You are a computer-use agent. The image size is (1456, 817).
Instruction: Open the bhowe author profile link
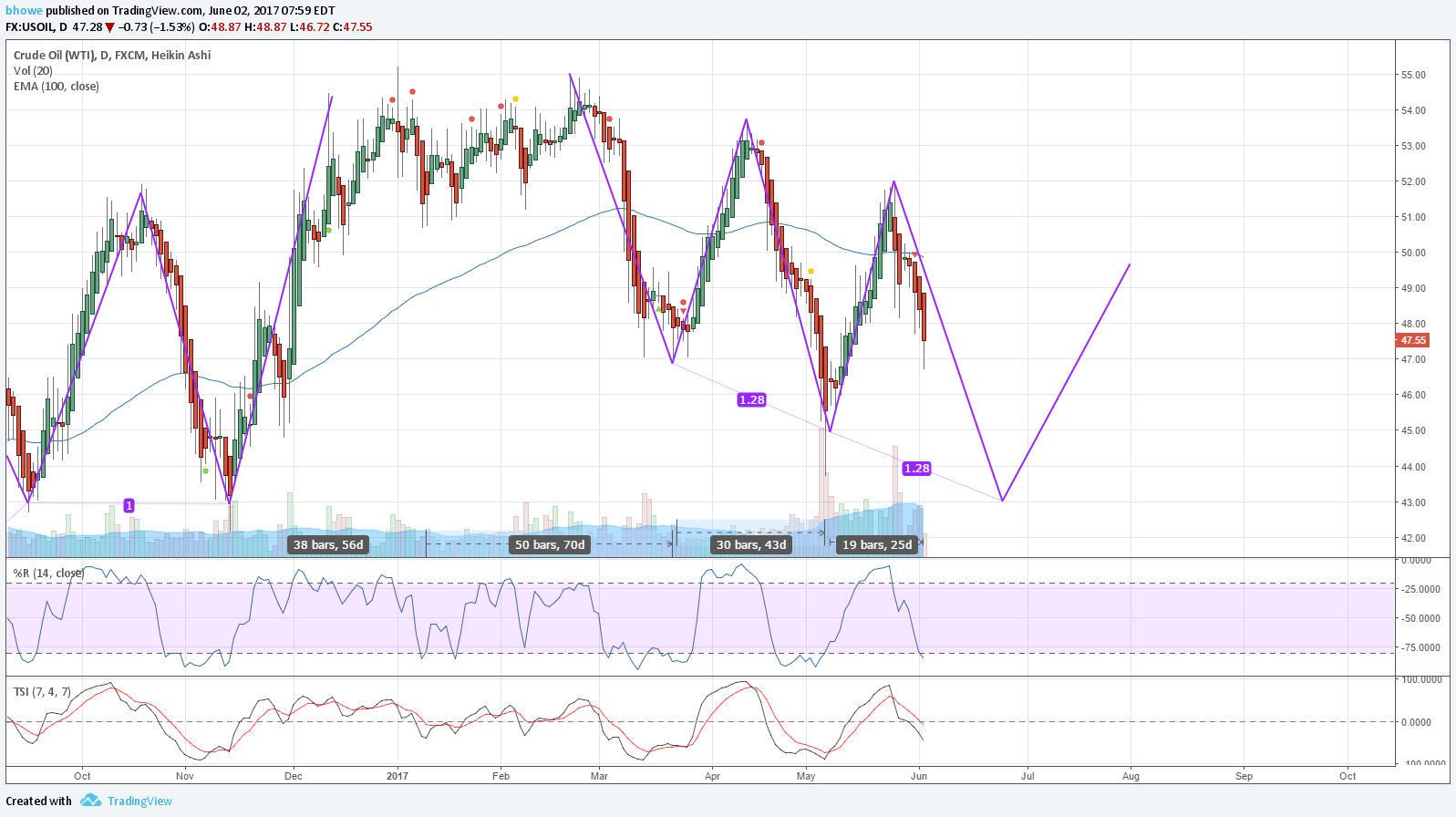[24, 11]
